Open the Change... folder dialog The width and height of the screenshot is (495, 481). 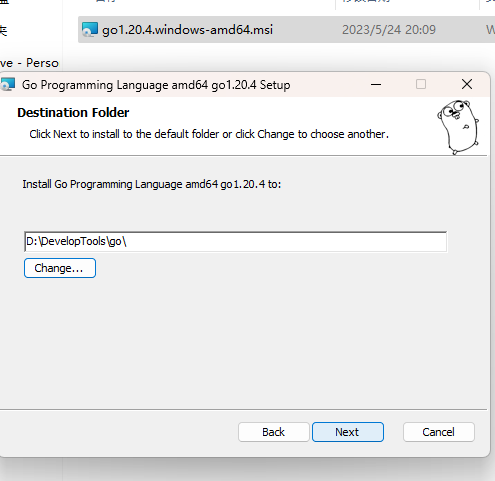[60, 268]
